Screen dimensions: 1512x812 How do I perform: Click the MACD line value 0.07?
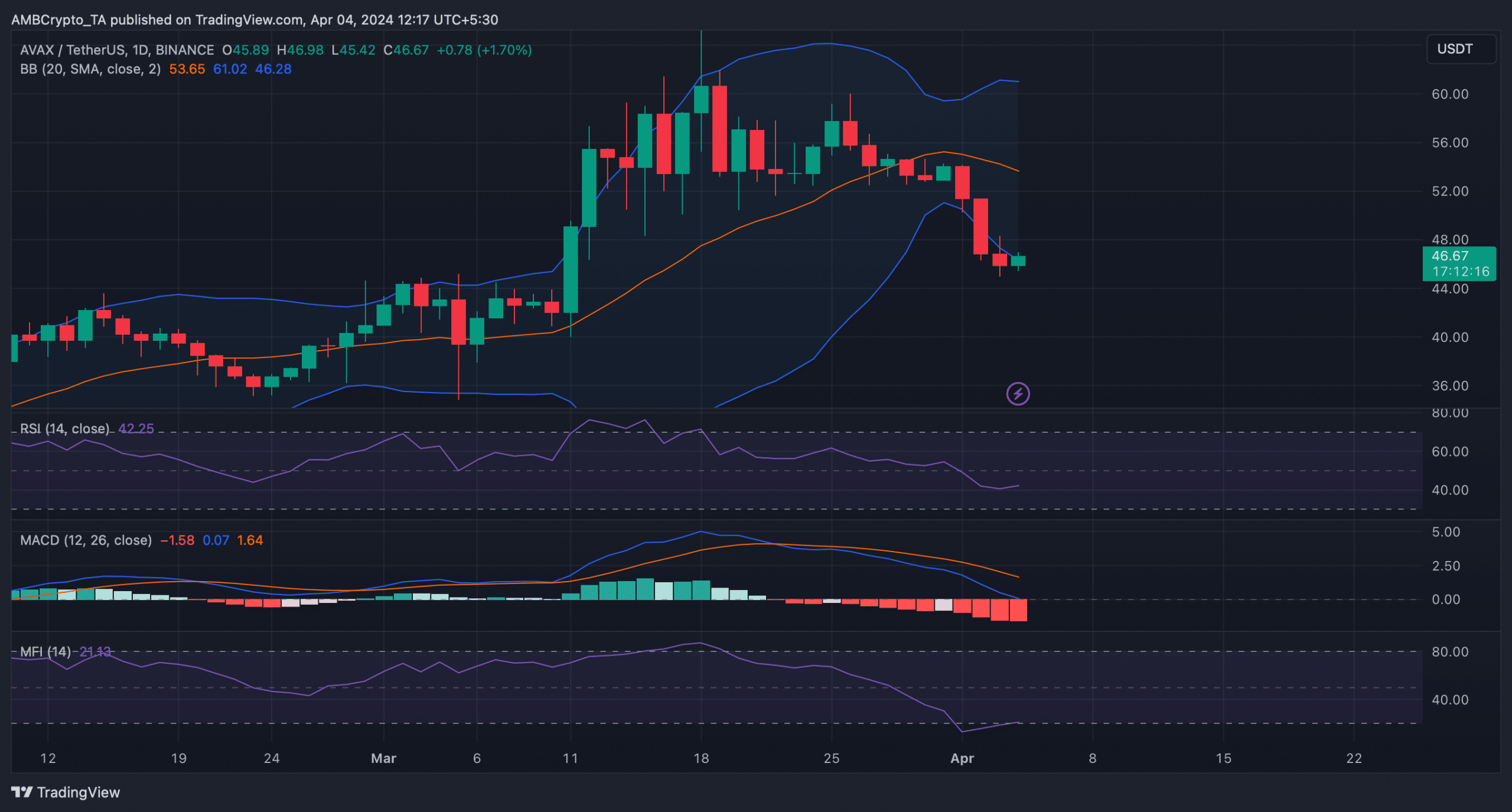coord(216,540)
